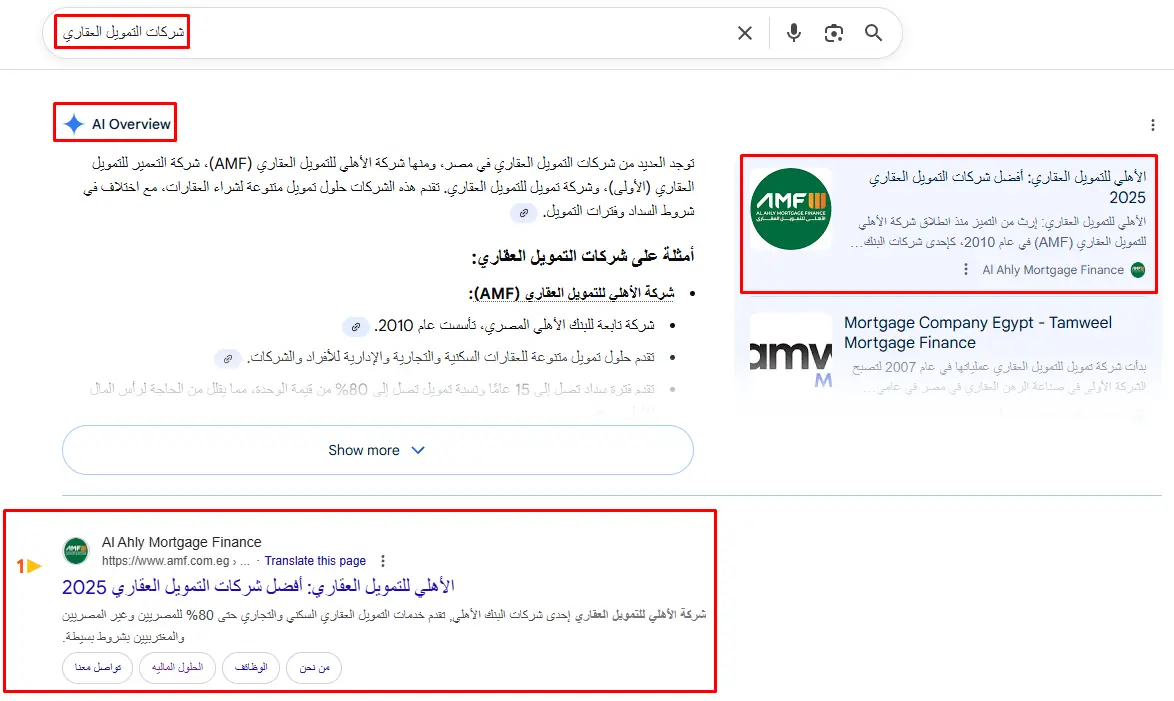Open the blue result title الأهلي للتمويل العقاري 2025
This screenshot has width=1174, height=701.
tap(258, 587)
